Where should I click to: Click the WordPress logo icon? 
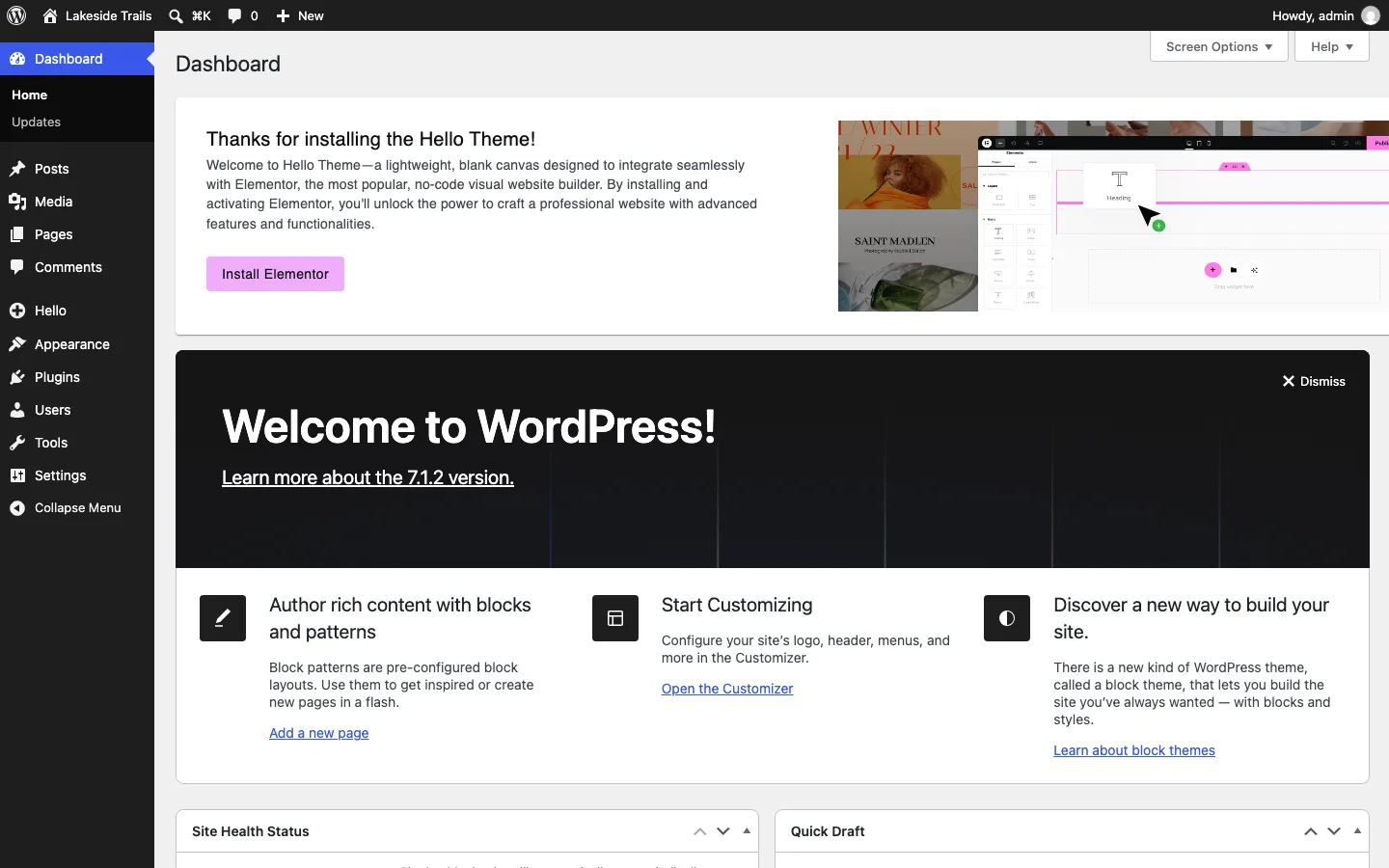click(16, 15)
